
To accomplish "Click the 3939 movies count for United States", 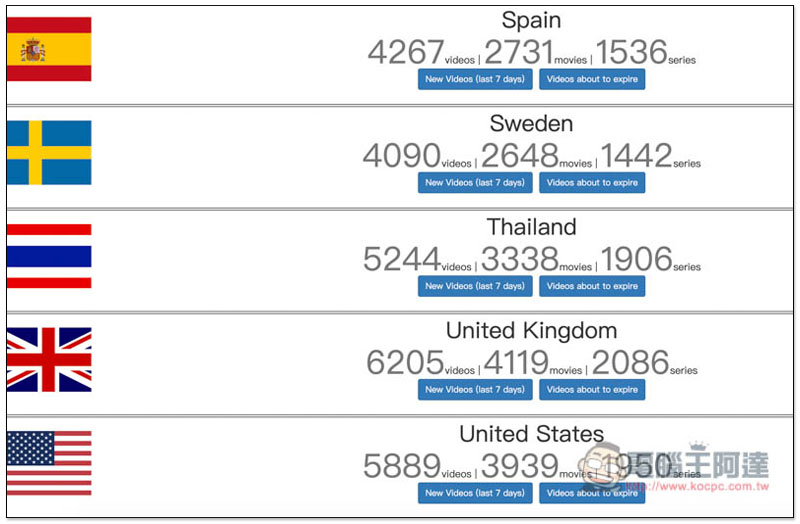I will click(x=519, y=466).
